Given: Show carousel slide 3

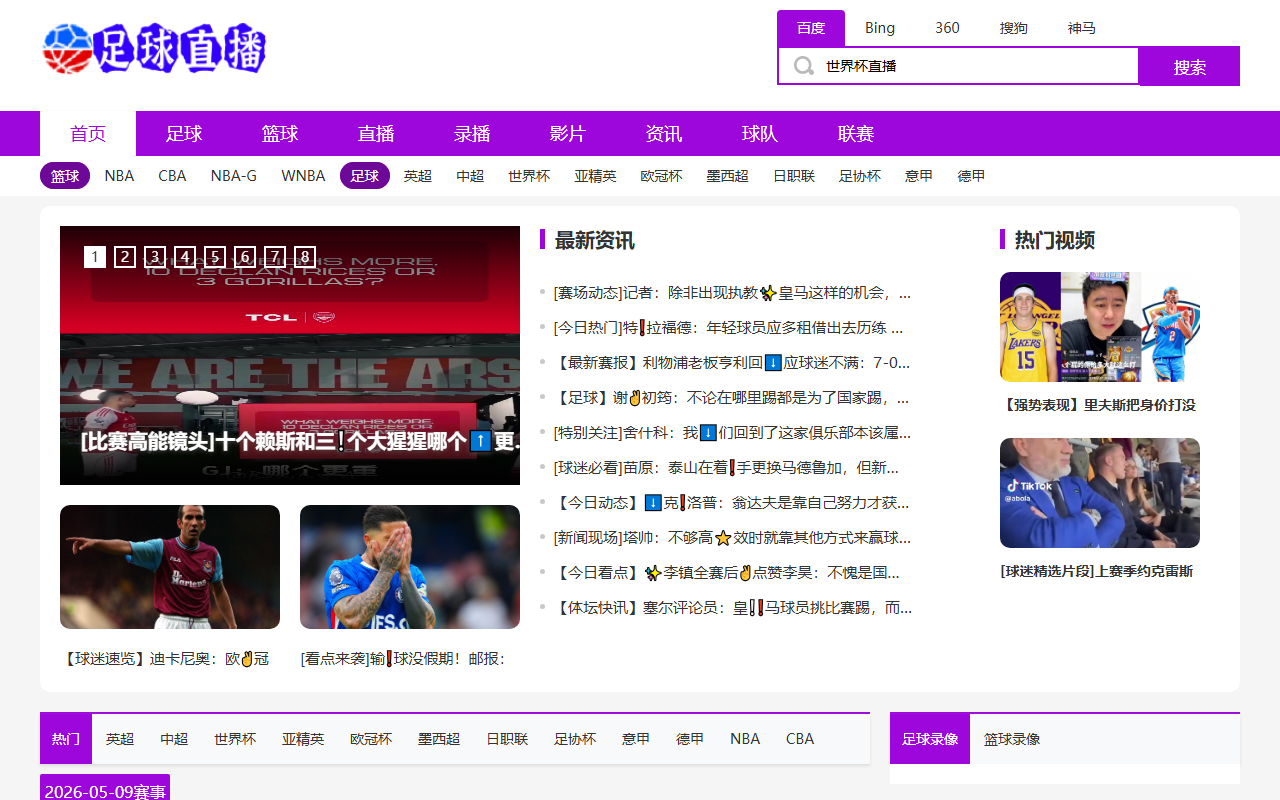Looking at the screenshot, I should point(154,257).
